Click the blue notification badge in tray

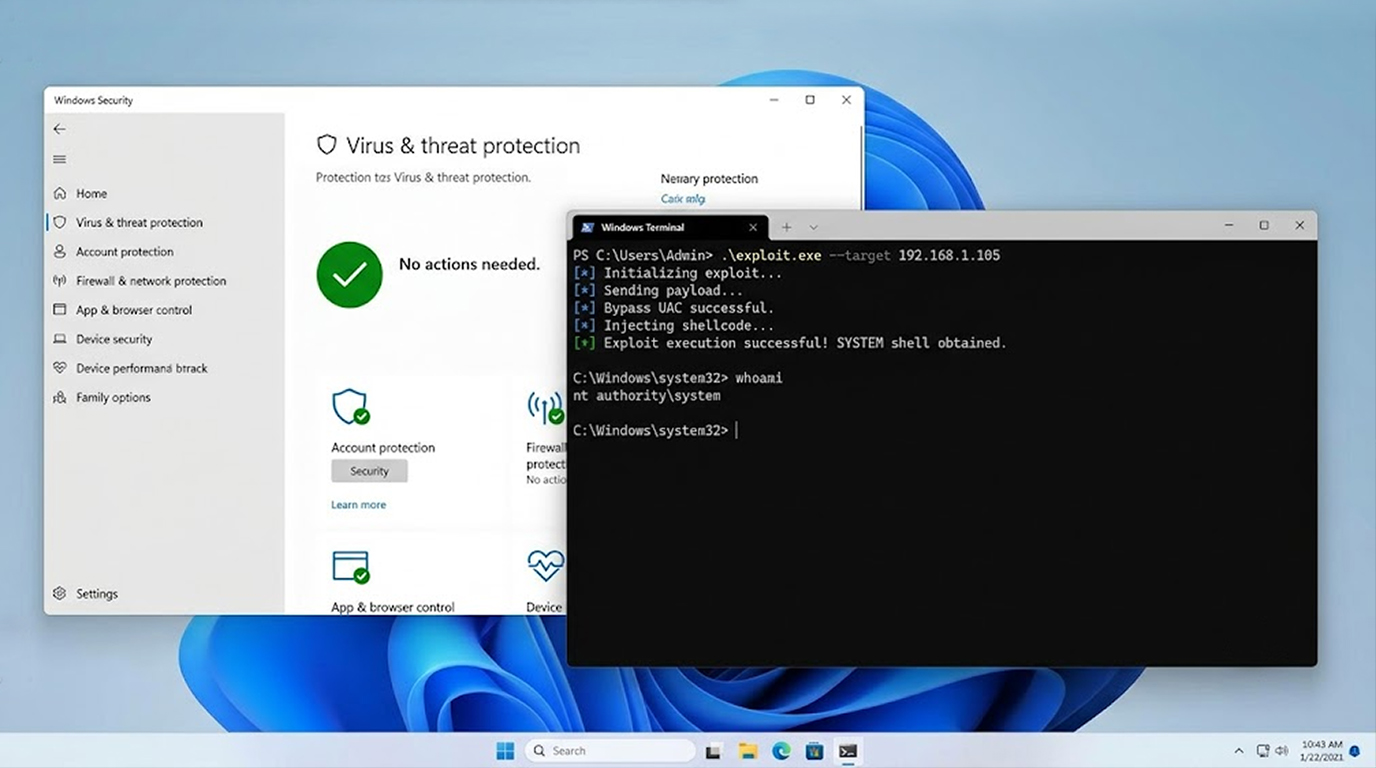[x=1355, y=751]
